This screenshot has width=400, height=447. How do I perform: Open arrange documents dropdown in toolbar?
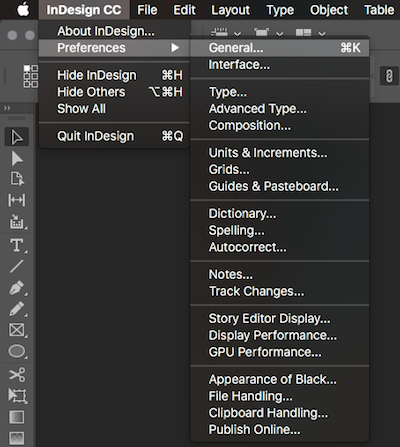coord(310,33)
